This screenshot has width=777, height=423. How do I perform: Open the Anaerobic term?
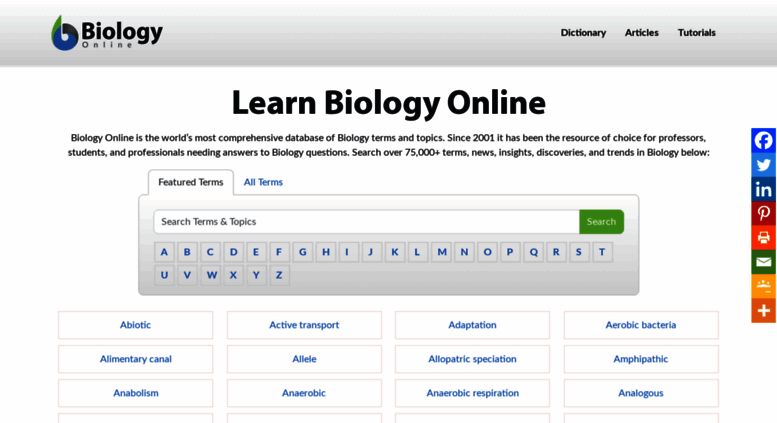tap(304, 393)
